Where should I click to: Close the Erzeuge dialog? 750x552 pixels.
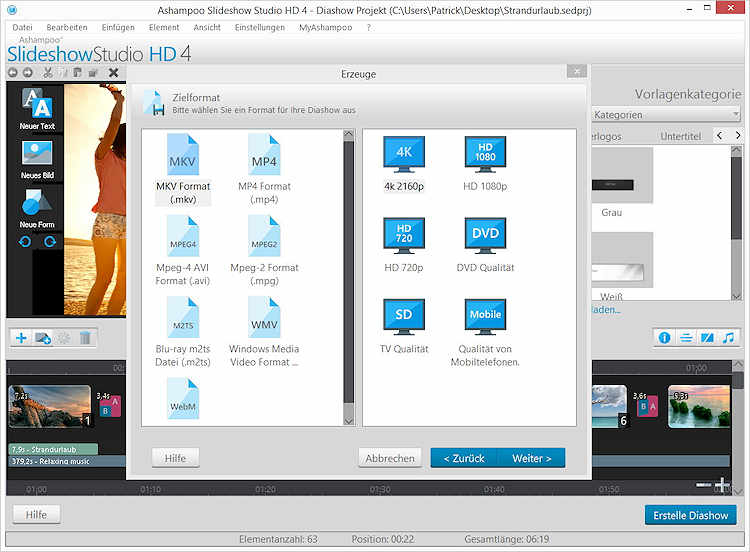576,71
